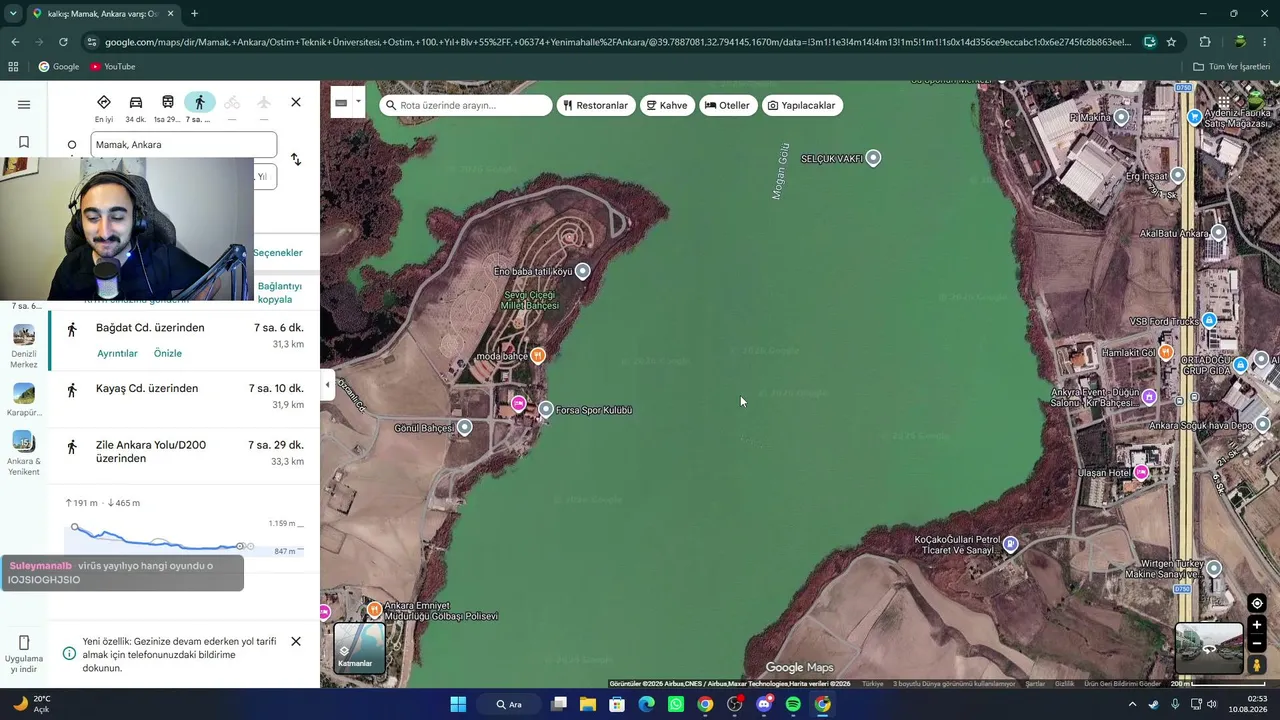The width and height of the screenshot is (1280, 720).
Task: Click the Ankyra Event Düğün Salonu pin
Action: (1149, 397)
